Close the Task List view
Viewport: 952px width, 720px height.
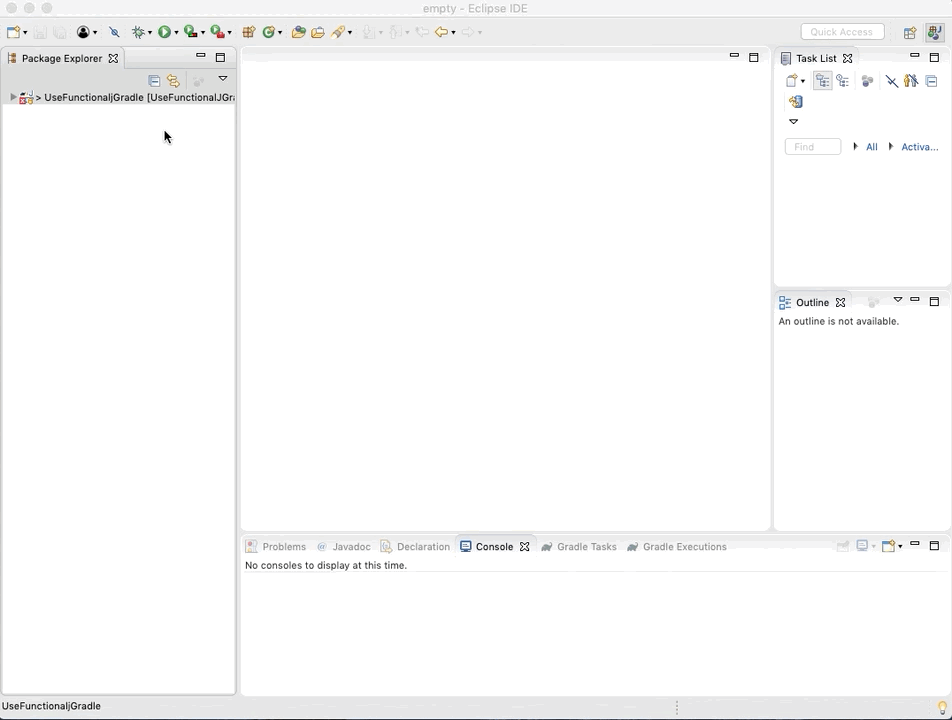(848, 58)
